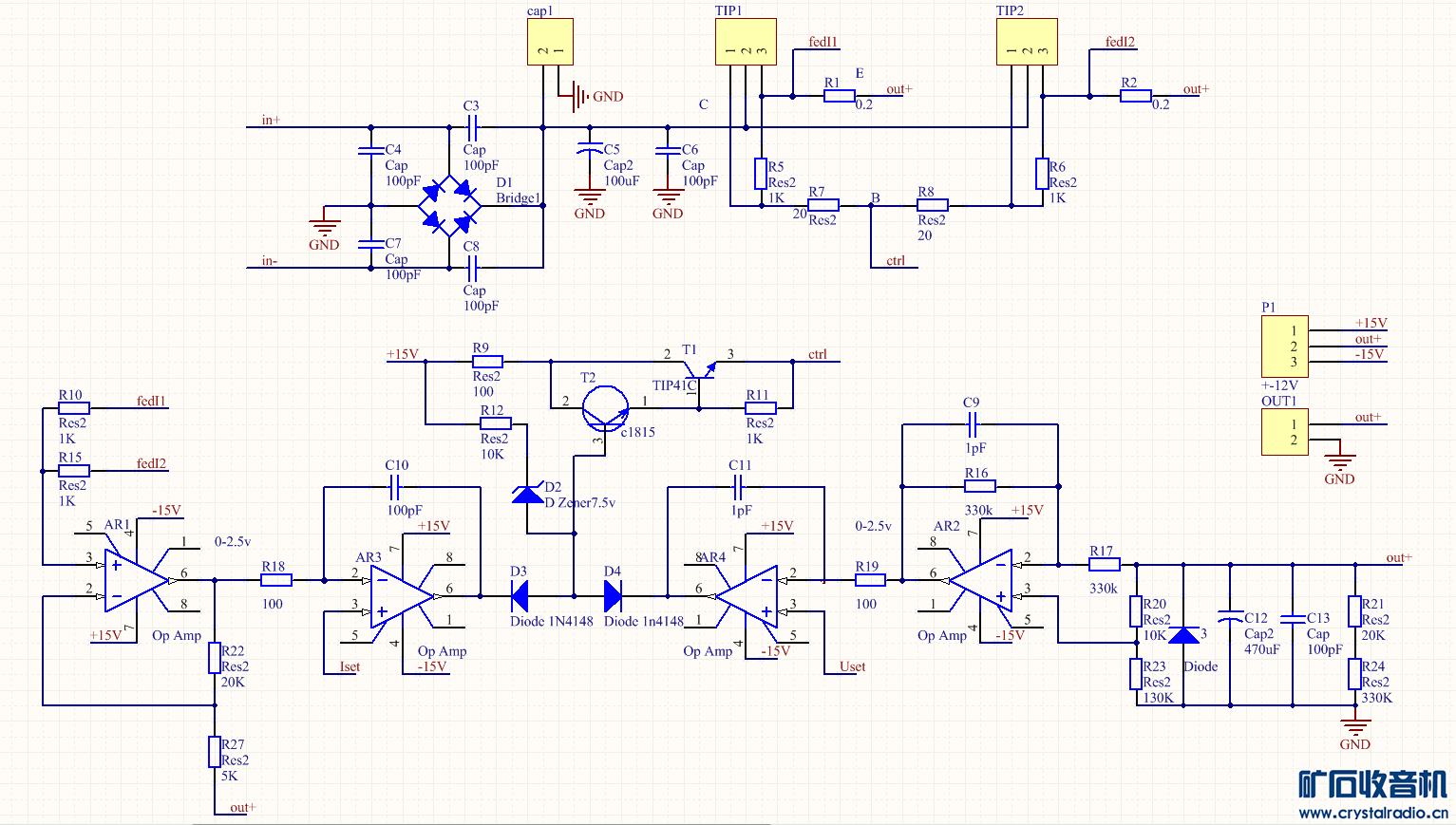Select the T2 c1815 transistor symbol

tap(605, 408)
